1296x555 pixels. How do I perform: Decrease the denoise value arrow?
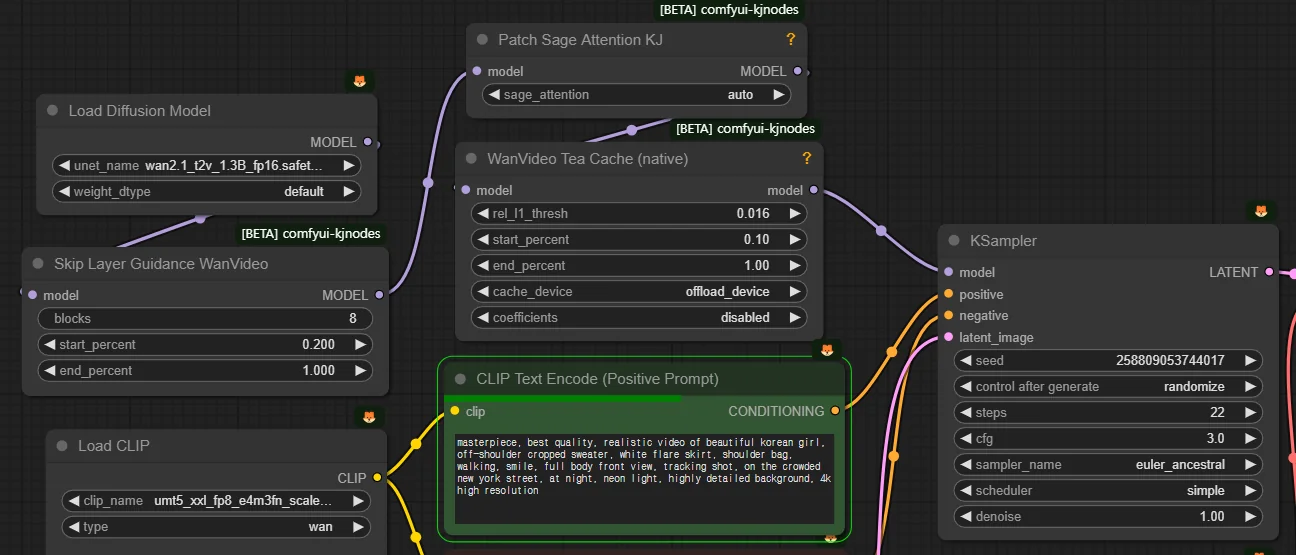pyautogui.click(x=965, y=516)
